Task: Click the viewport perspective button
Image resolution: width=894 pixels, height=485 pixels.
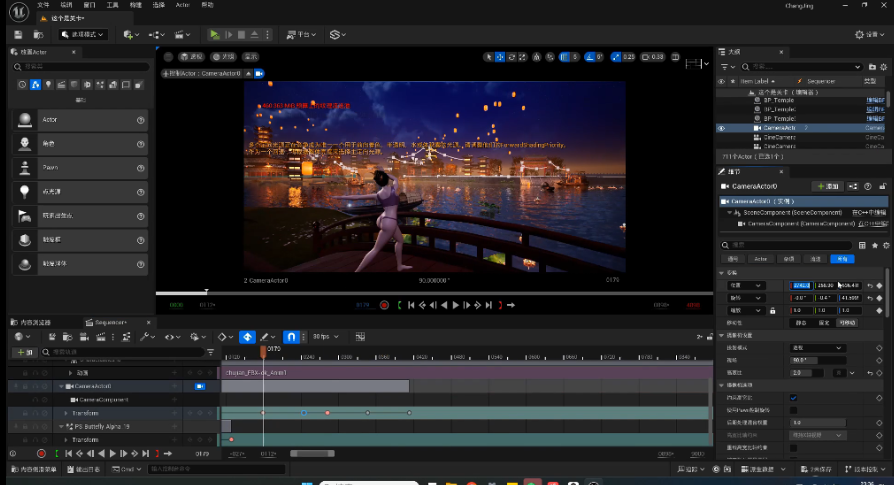Action: 192,57
